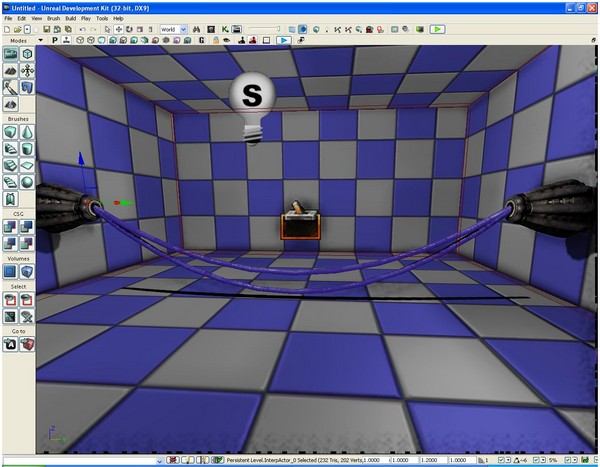The width and height of the screenshot is (600, 467).
Task: Click CSG Intersect icon
Action: (x=10, y=243)
